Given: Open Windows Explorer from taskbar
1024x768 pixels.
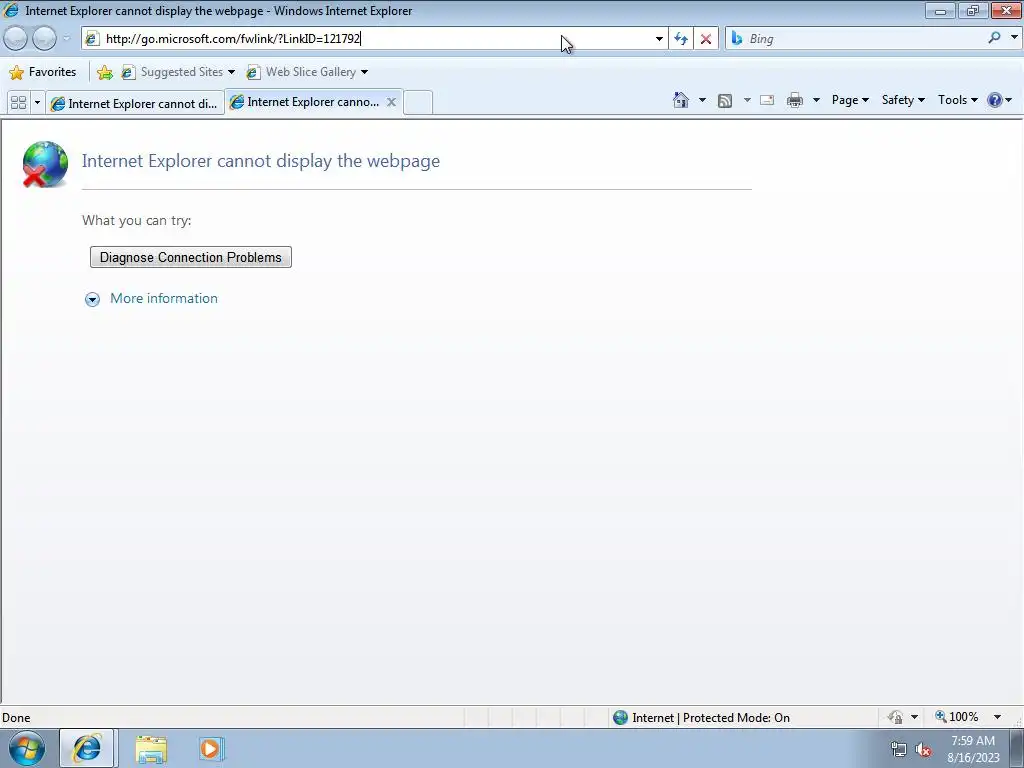Looking at the screenshot, I should tap(151, 749).
